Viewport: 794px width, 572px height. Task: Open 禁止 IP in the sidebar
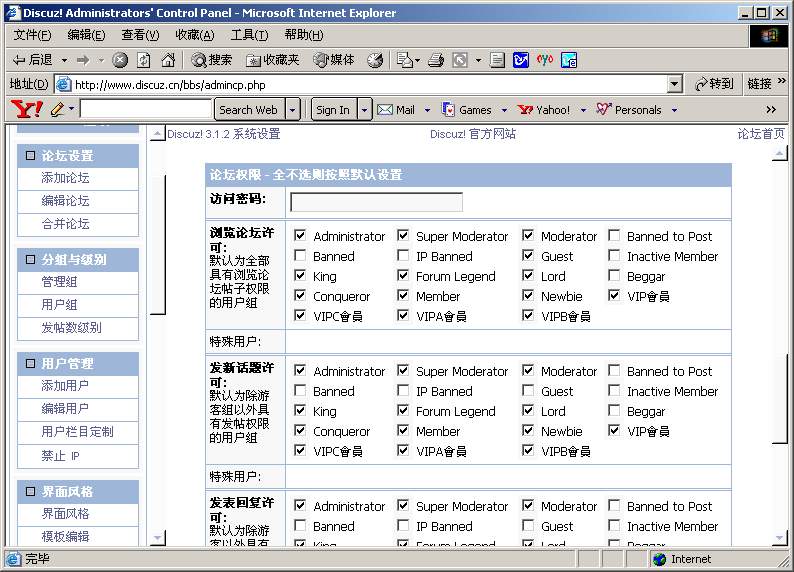(x=60, y=456)
